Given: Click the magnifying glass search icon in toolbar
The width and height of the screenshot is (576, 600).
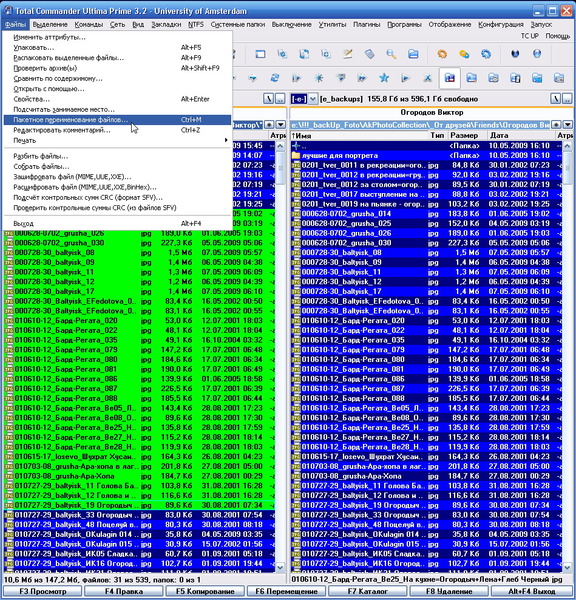Looking at the screenshot, I should [391, 54].
